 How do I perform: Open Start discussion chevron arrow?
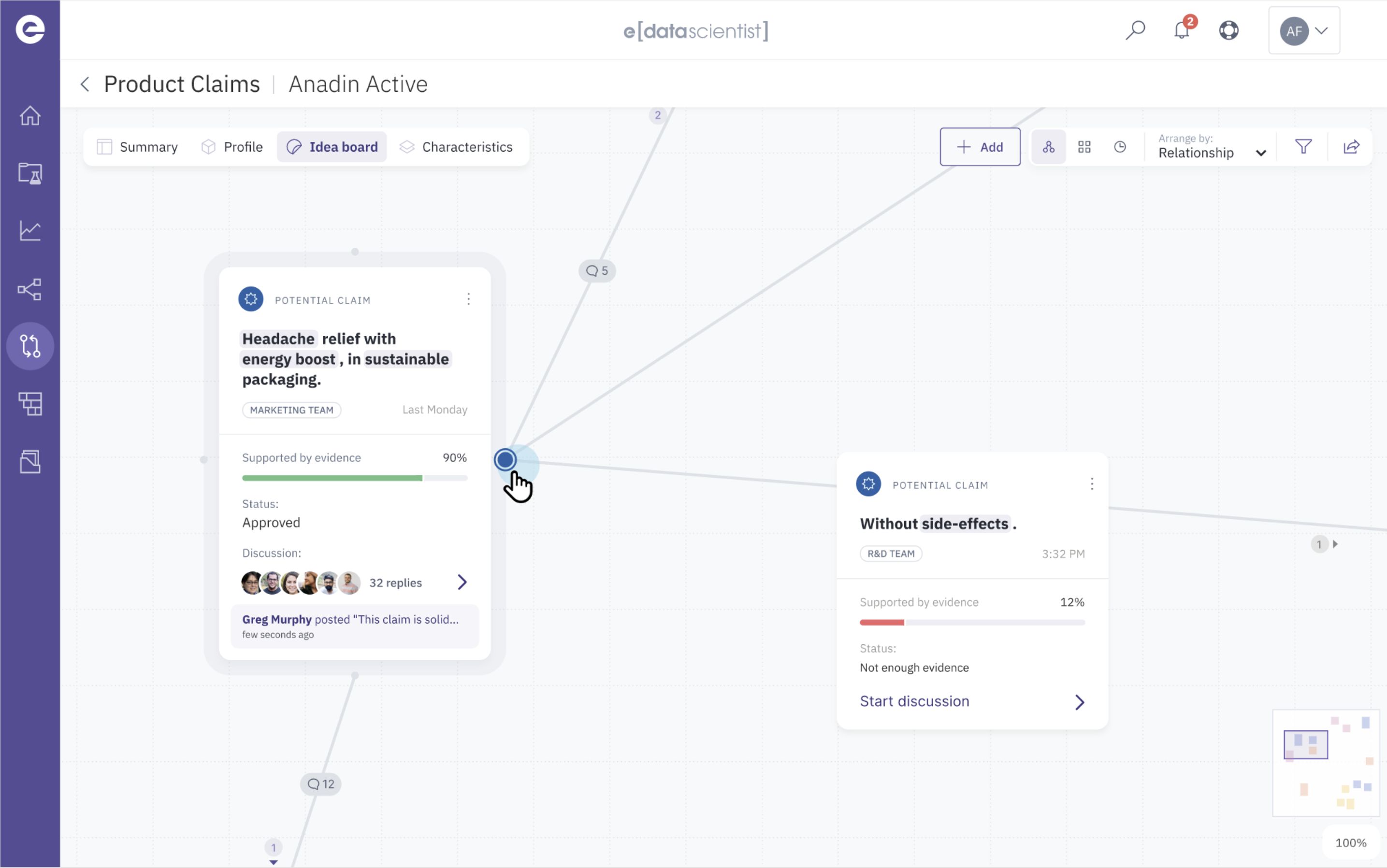pyautogui.click(x=1080, y=702)
